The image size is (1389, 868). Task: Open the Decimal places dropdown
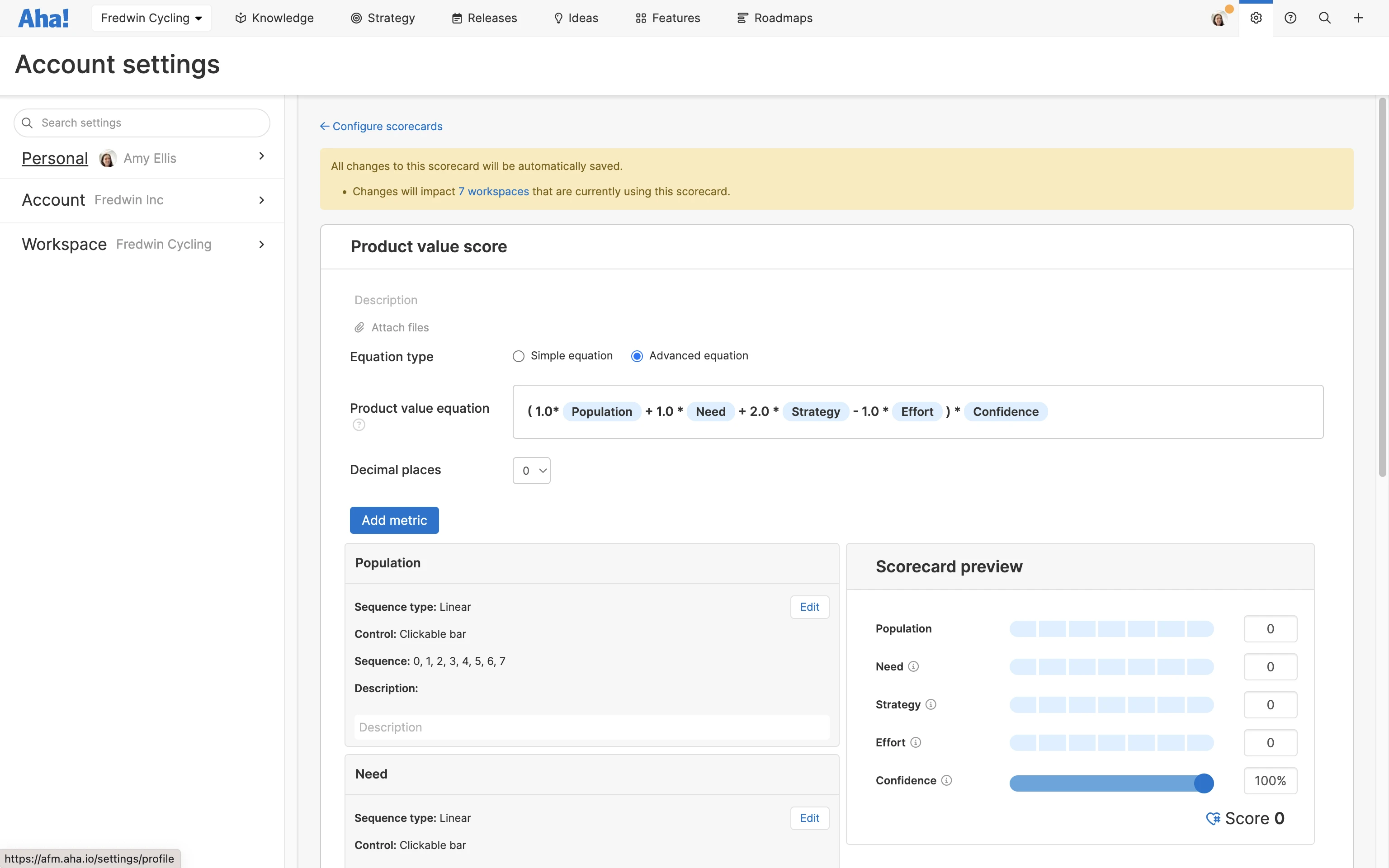click(531, 470)
